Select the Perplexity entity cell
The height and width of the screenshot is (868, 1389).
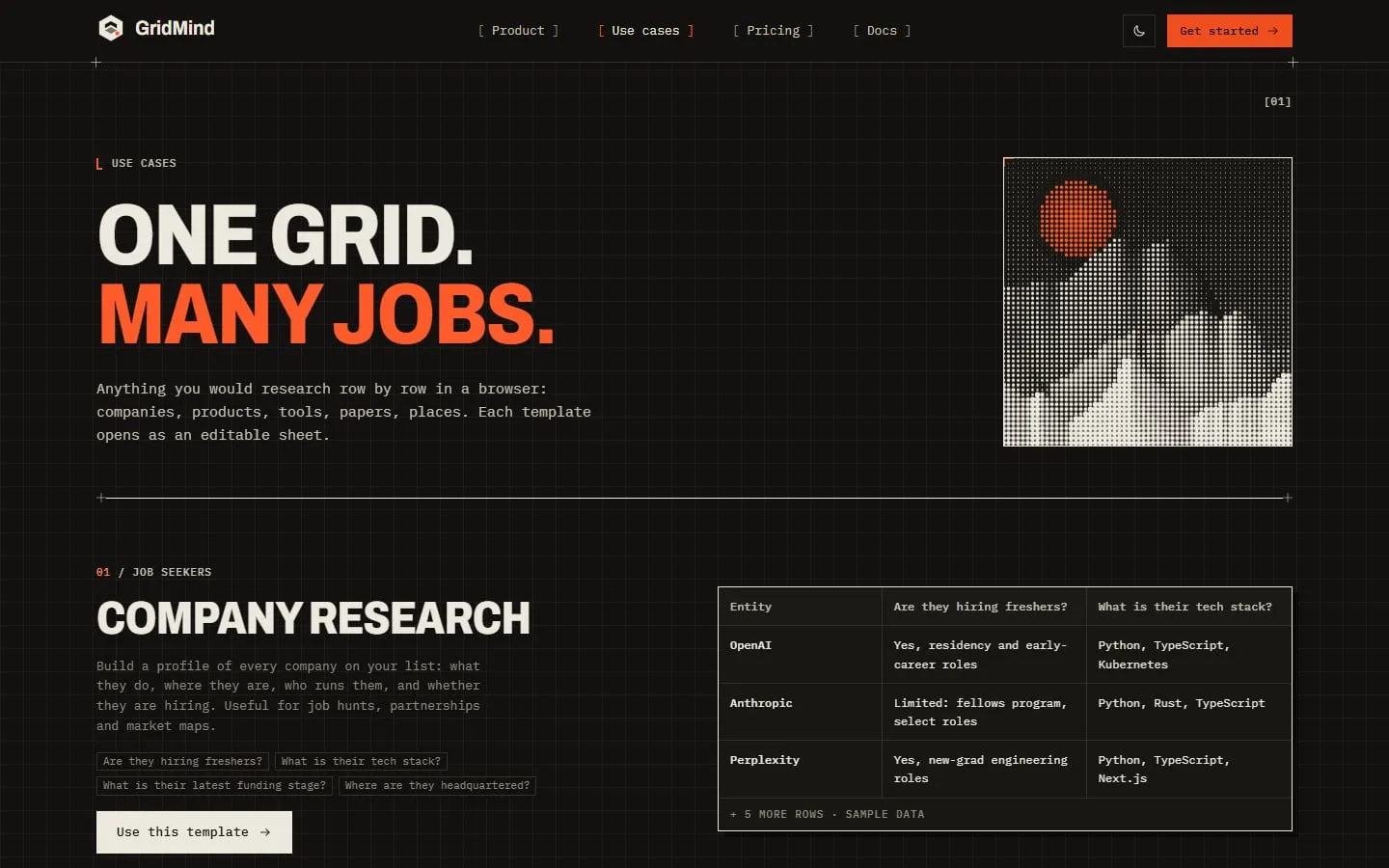coord(800,769)
